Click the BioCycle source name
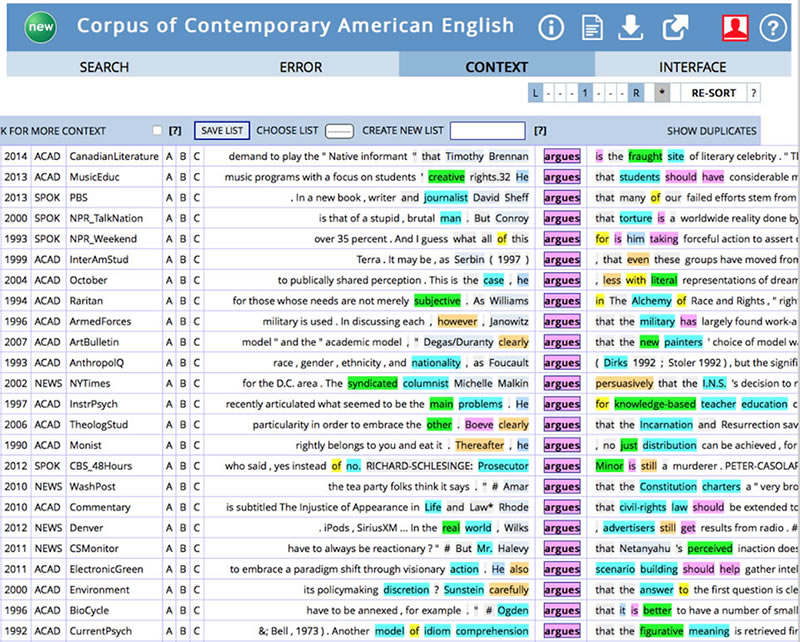The image size is (800, 642). pyautogui.click(x=89, y=610)
